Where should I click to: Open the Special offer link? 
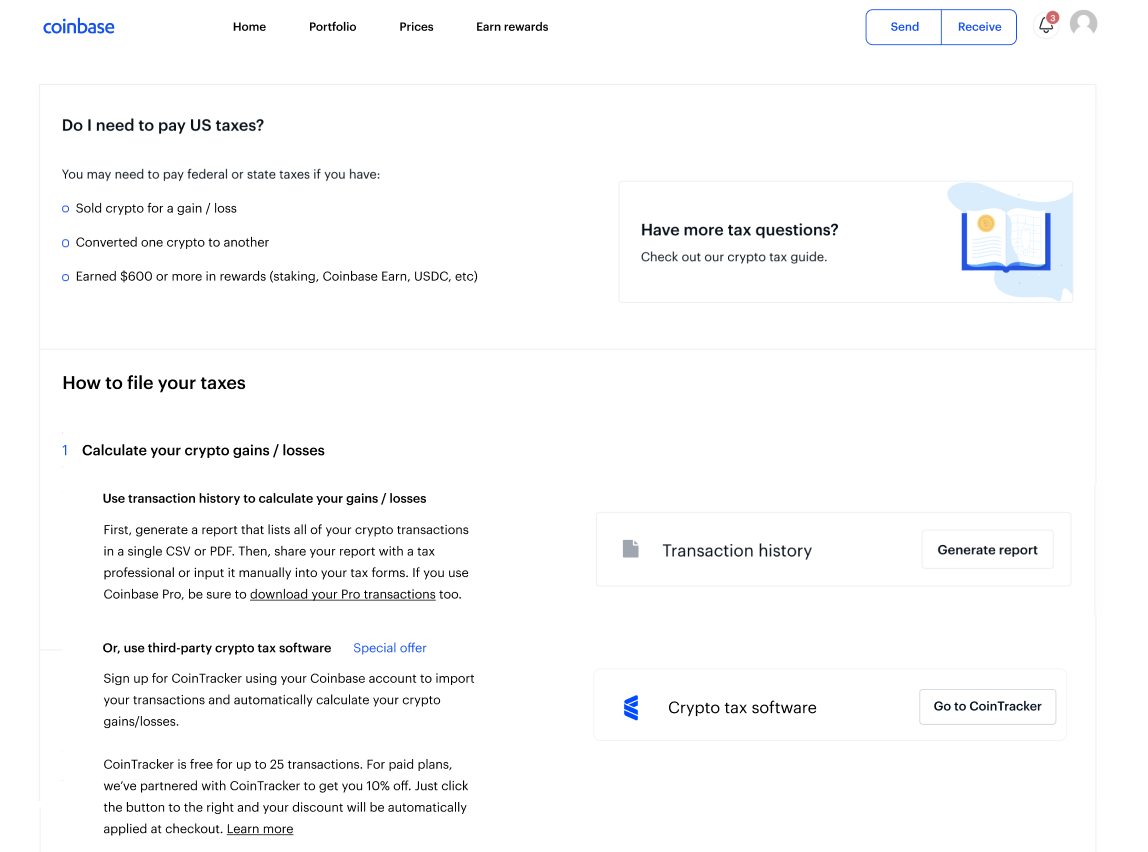pos(389,648)
